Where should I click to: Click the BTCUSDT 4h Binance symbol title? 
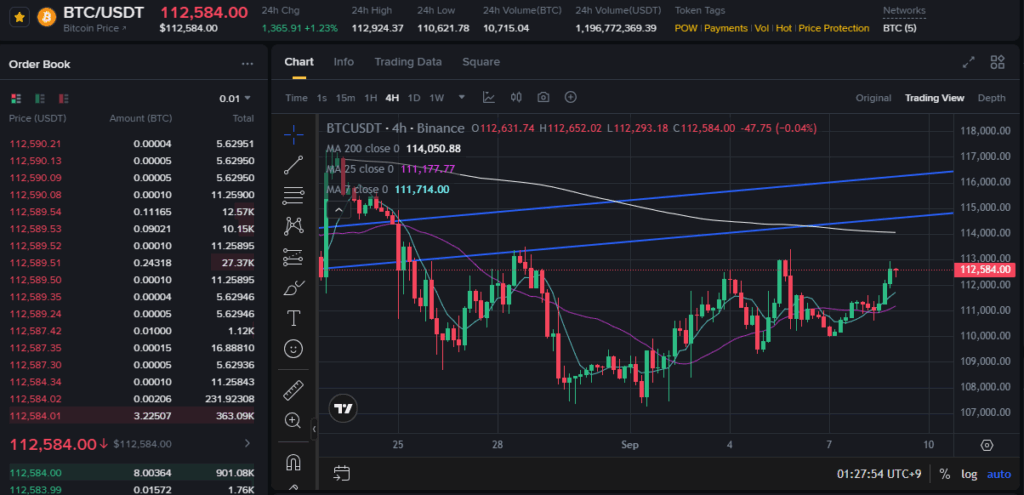pyautogui.click(x=395, y=128)
